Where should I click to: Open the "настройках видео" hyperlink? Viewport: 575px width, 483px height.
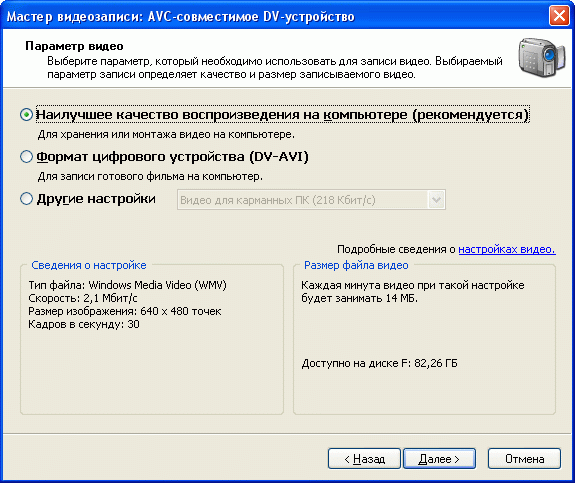[x=507, y=249]
